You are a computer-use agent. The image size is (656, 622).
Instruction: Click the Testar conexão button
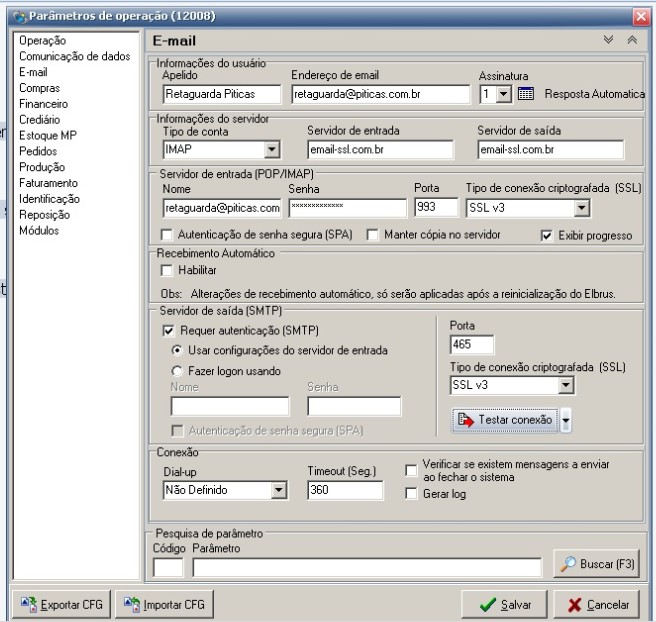tap(505, 420)
